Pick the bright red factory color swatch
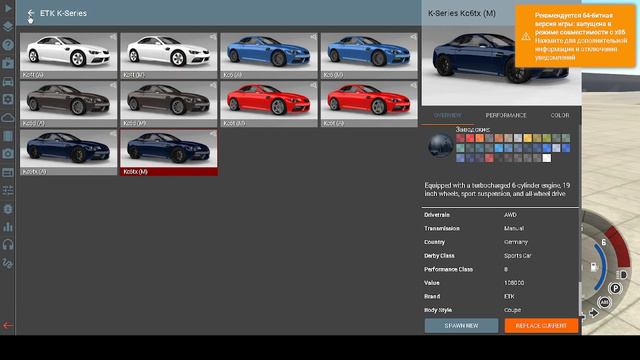Viewport: 640px width, 360px height. click(x=470, y=138)
